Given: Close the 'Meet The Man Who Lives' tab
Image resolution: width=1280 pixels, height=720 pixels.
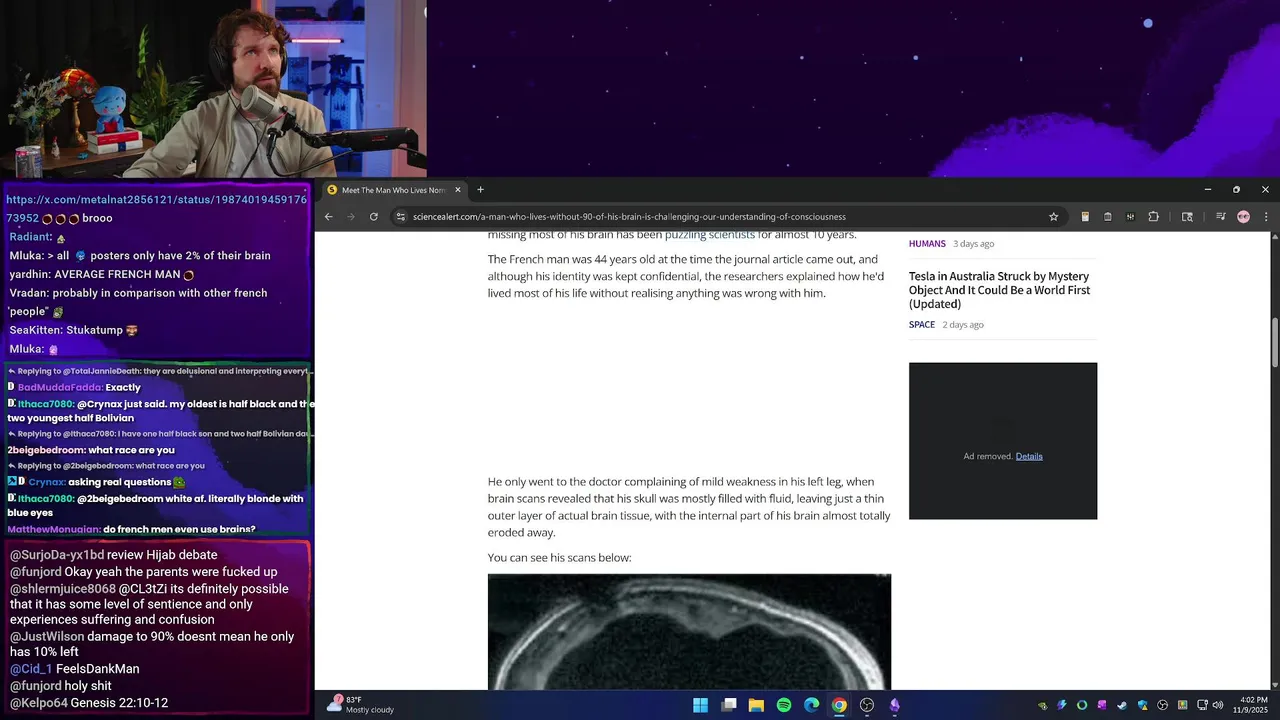Looking at the screenshot, I should click(x=458, y=190).
